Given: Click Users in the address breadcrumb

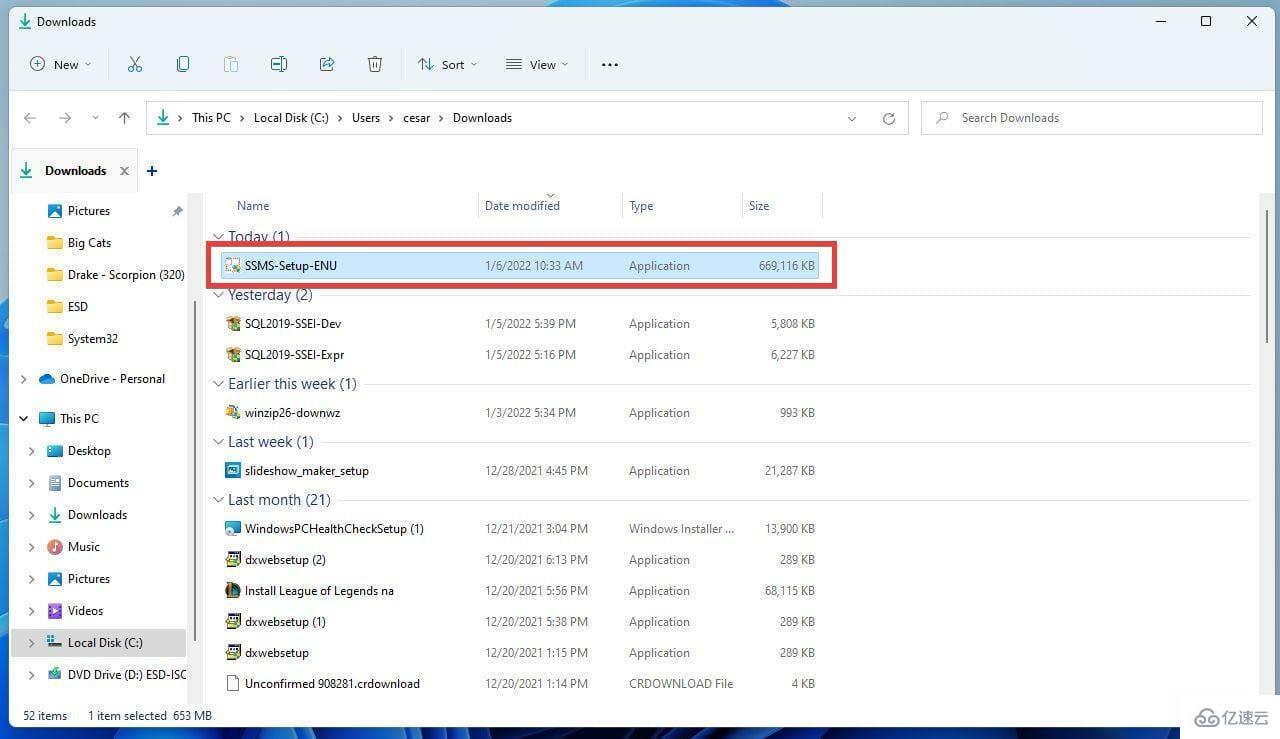Looking at the screenshot, I should [366, 118].
